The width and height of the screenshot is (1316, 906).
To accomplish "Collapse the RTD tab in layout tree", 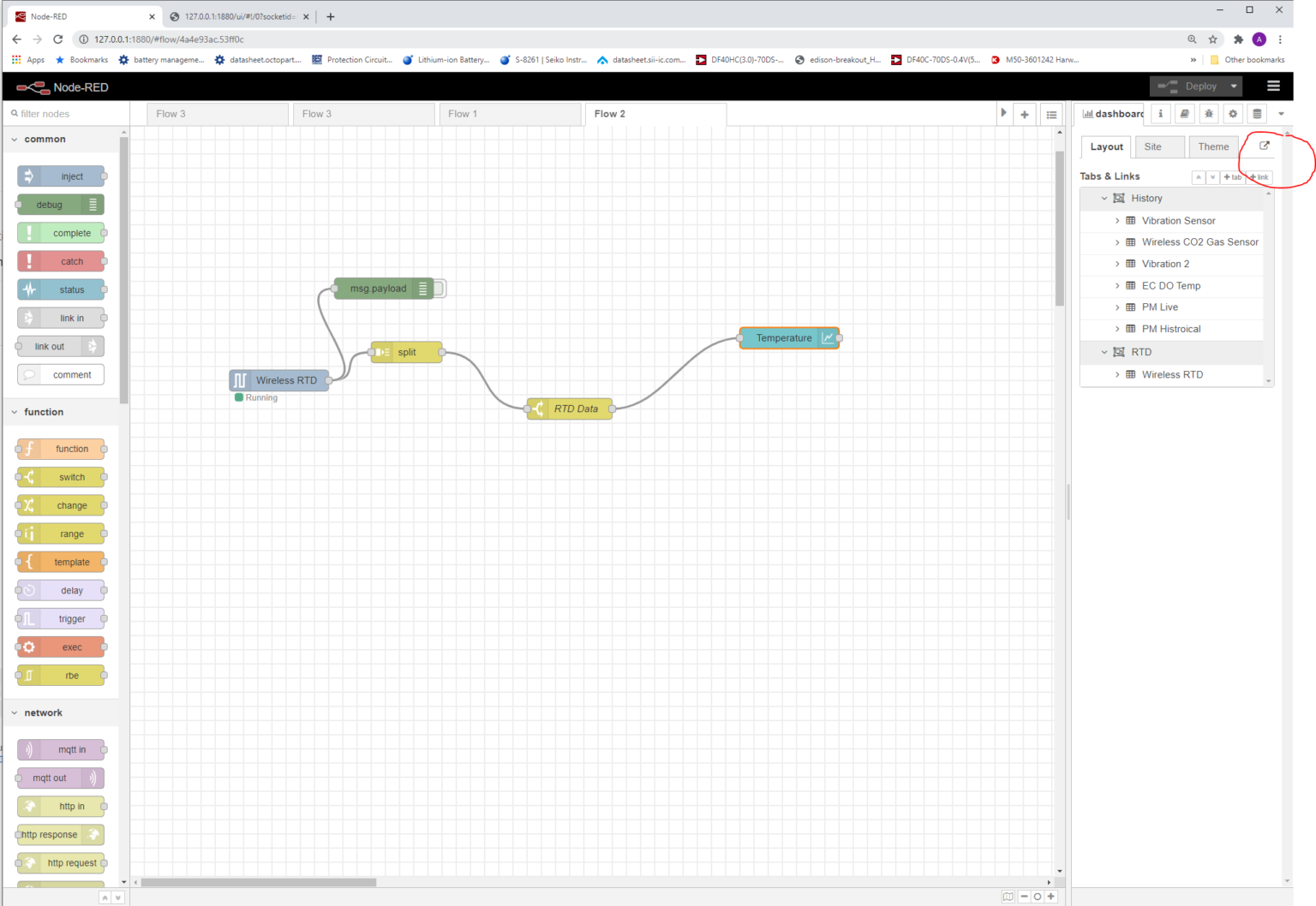I will (1104, 352).
